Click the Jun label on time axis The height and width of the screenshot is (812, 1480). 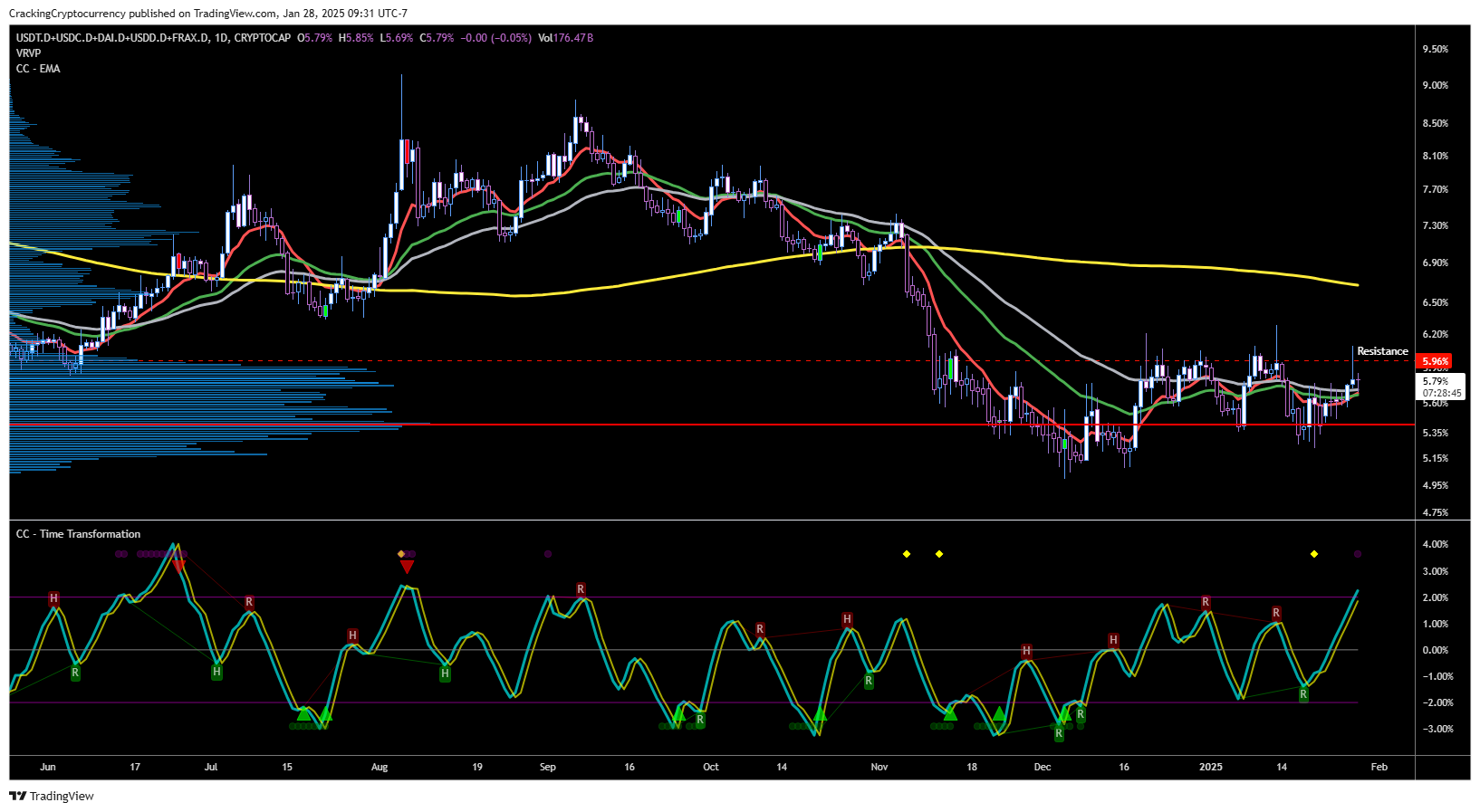(x=48, y=767)
